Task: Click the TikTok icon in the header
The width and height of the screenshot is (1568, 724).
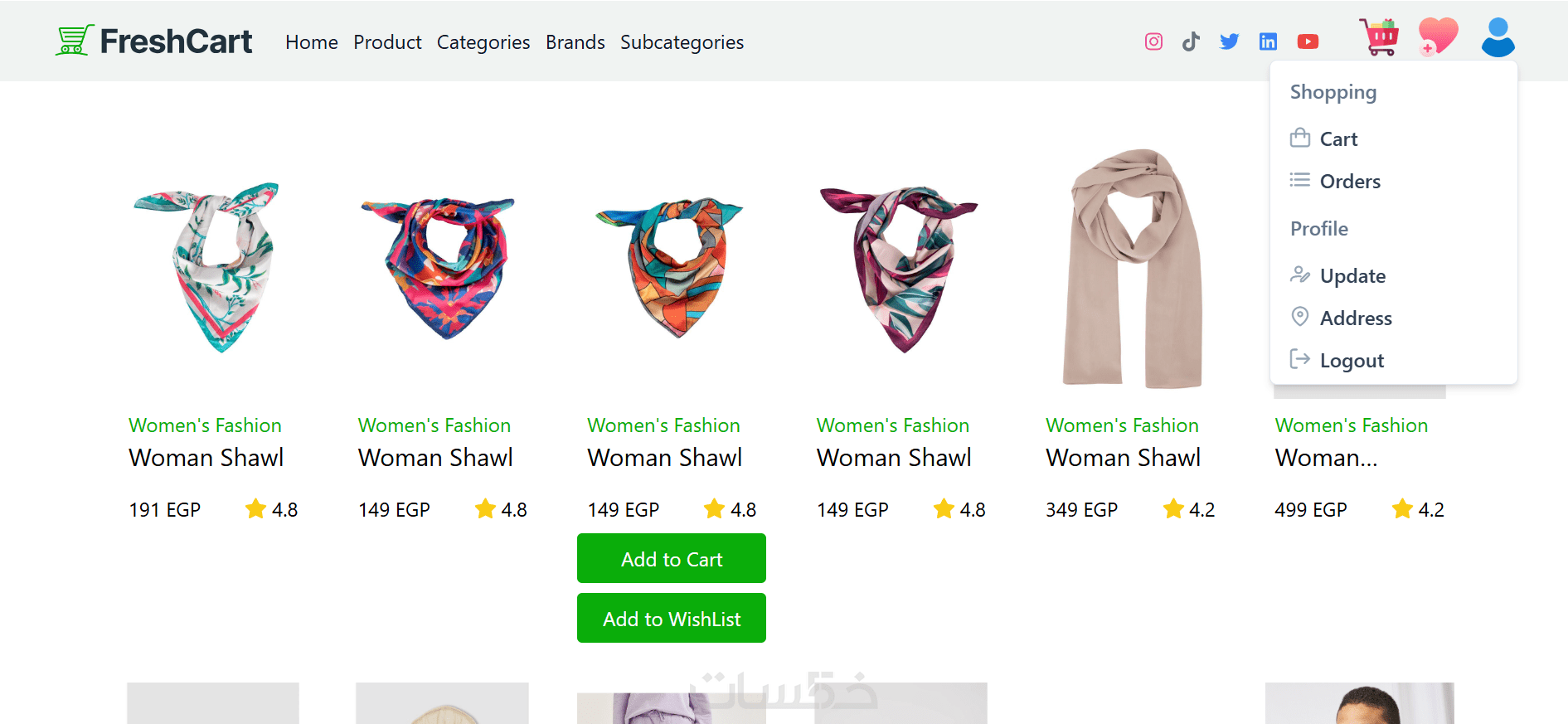Action: point(1191,41)
